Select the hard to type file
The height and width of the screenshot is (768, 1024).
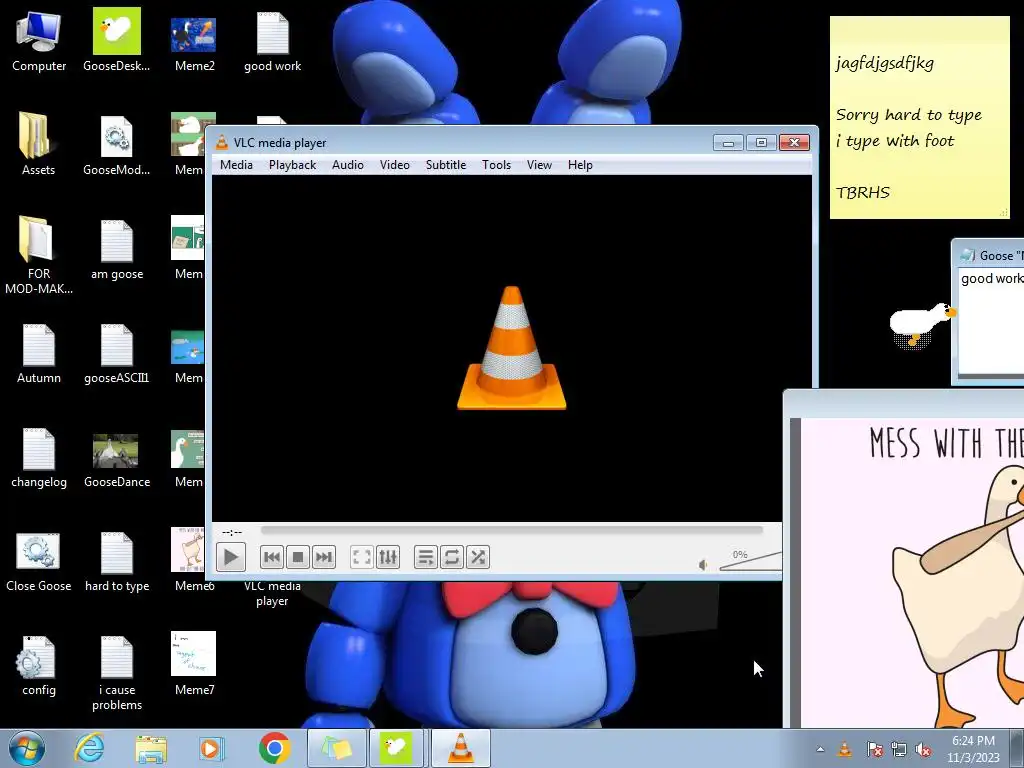point(117,562)
